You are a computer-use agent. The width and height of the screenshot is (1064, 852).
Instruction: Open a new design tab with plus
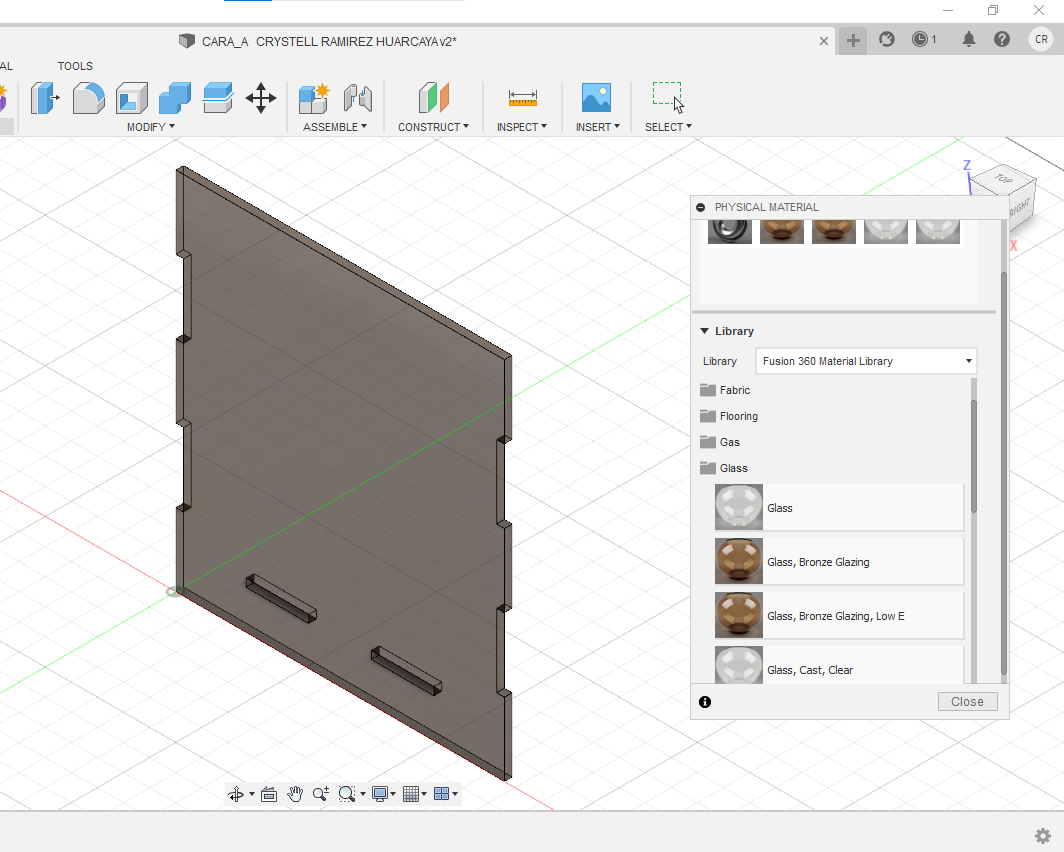853,40
